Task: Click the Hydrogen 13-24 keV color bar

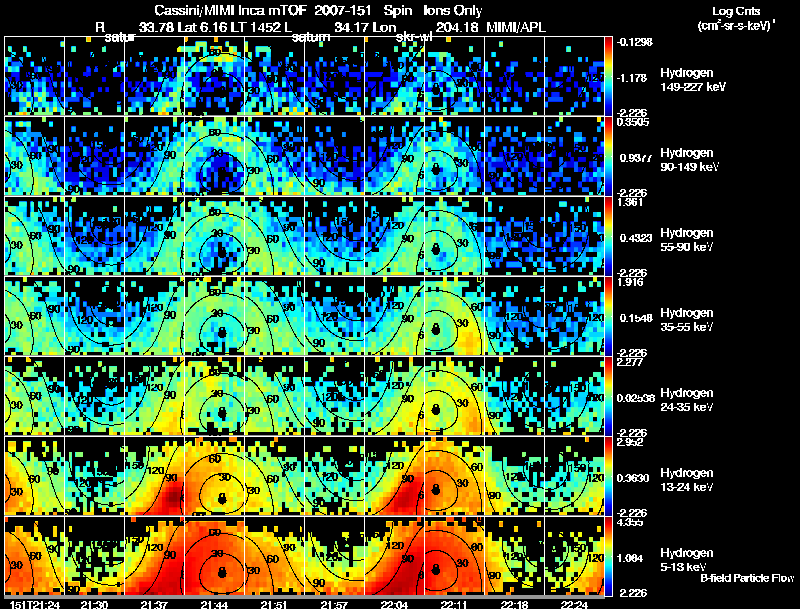Action: pyautogui.click(x=608, y=476)
